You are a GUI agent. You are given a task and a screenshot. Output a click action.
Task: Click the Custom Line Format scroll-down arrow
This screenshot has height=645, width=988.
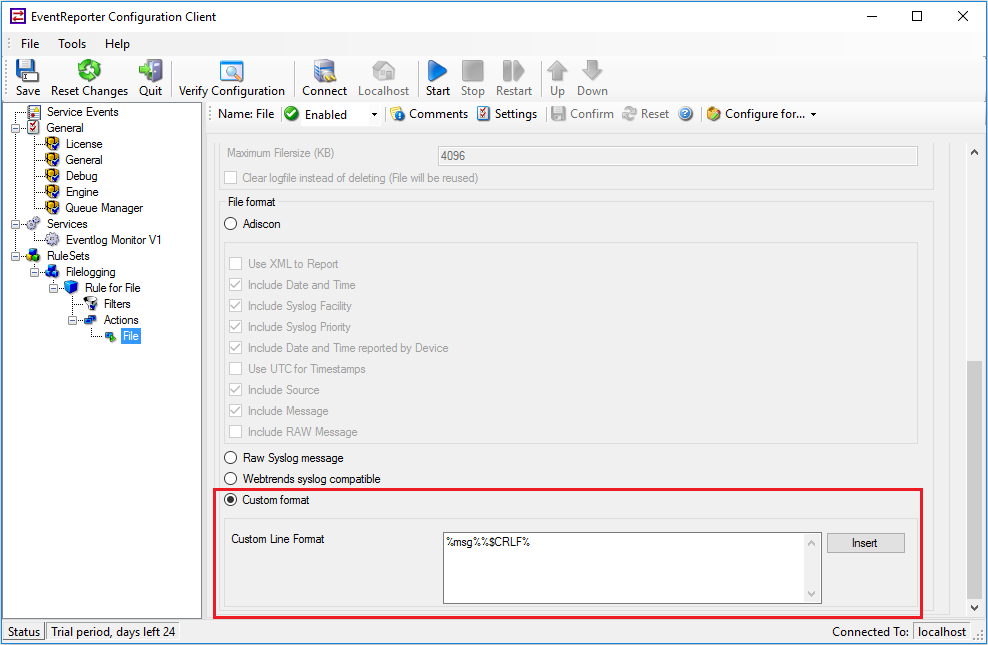tap(812, 593)
